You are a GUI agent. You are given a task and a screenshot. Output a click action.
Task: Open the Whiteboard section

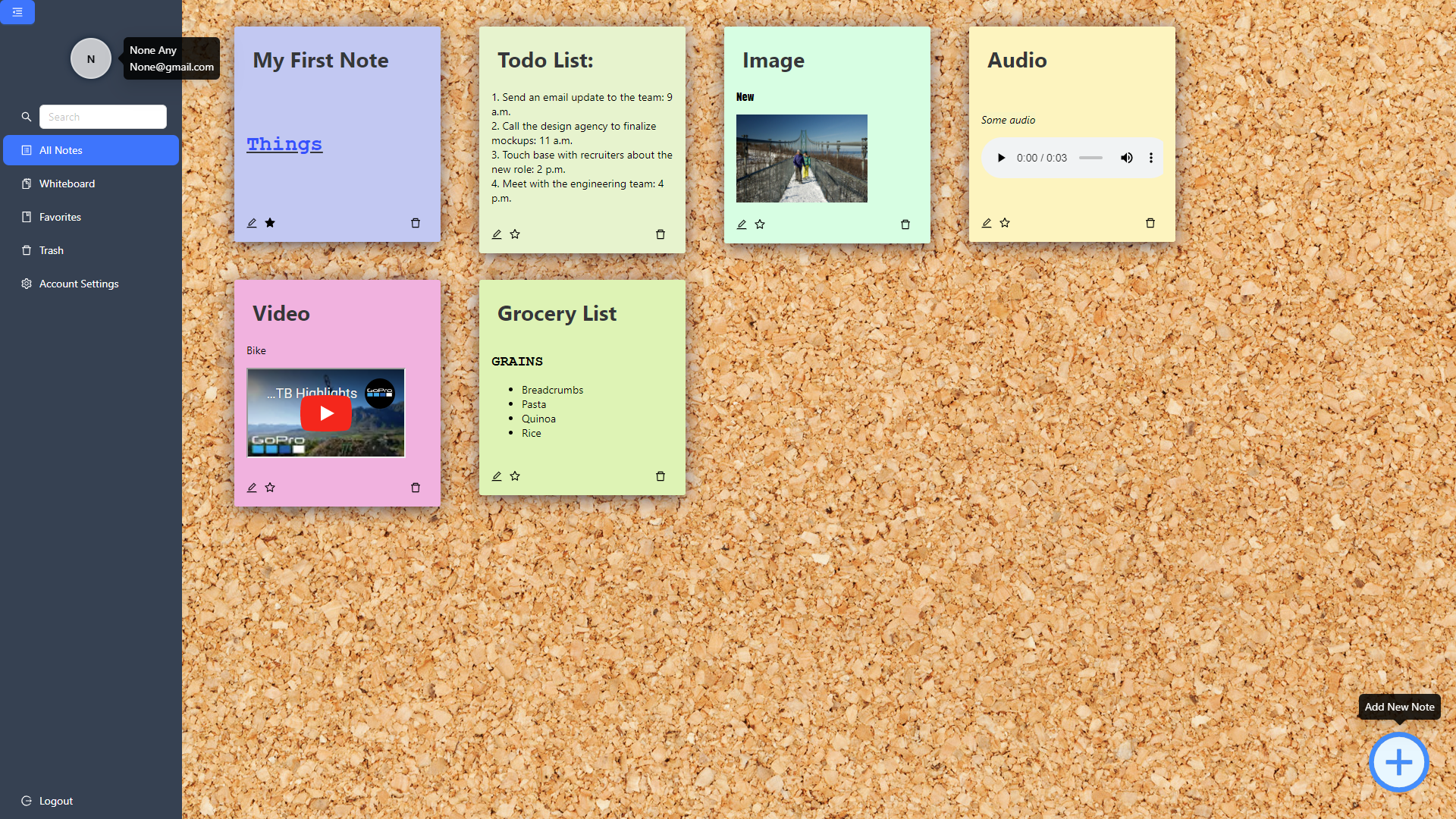pyautogui.click(x=67, y=184)
